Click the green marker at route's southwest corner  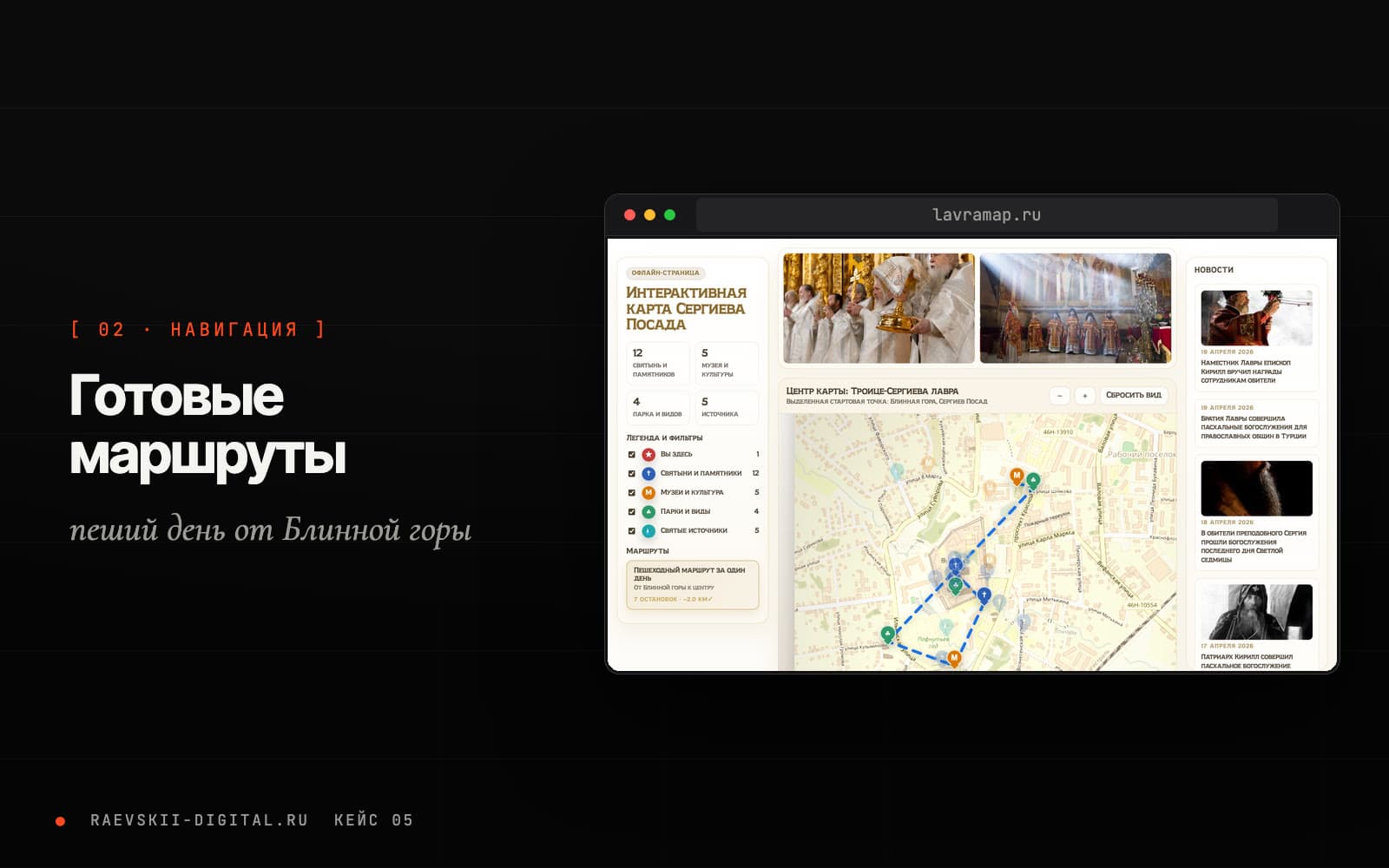pos(887,635)
